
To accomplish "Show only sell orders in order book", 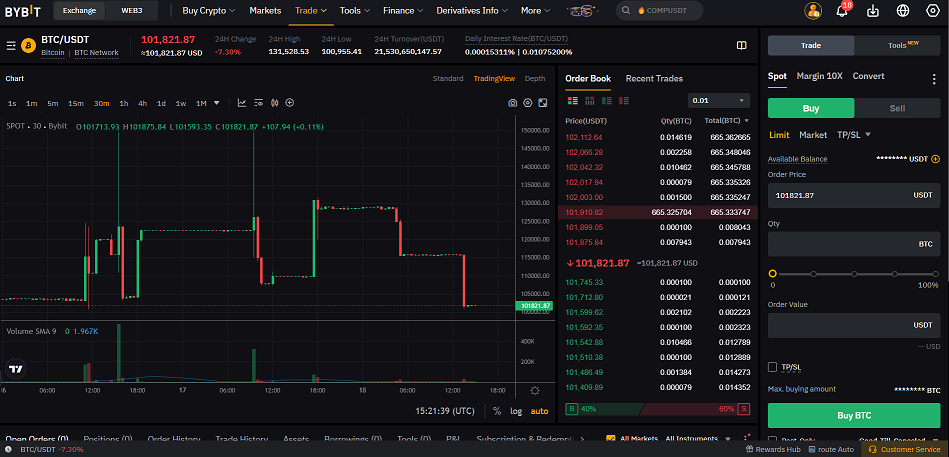I will point(624,100).
